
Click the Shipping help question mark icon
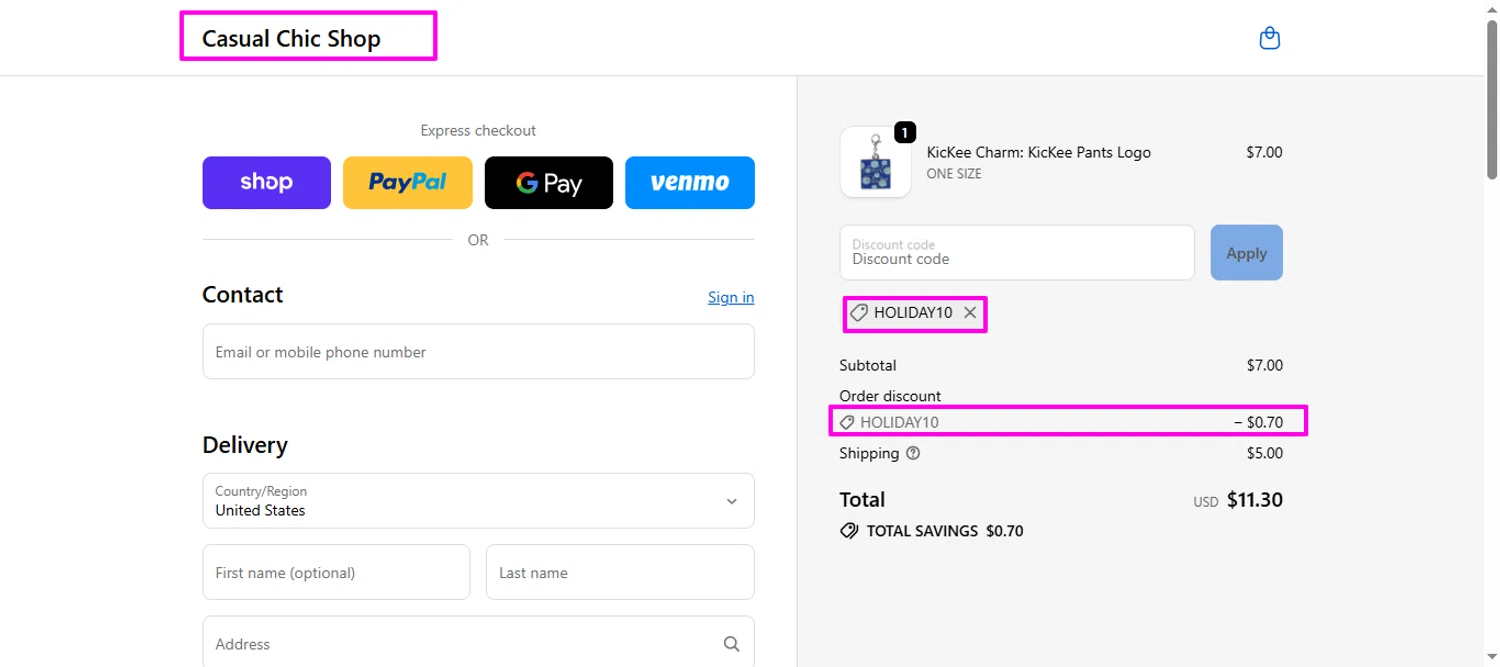[913, 453]
